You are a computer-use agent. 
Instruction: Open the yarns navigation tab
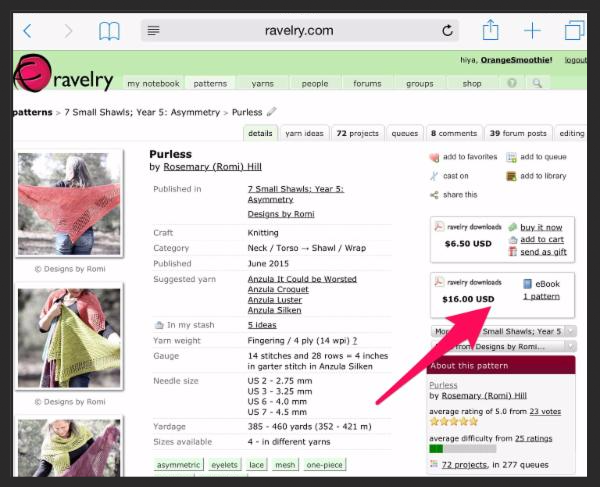262,84
